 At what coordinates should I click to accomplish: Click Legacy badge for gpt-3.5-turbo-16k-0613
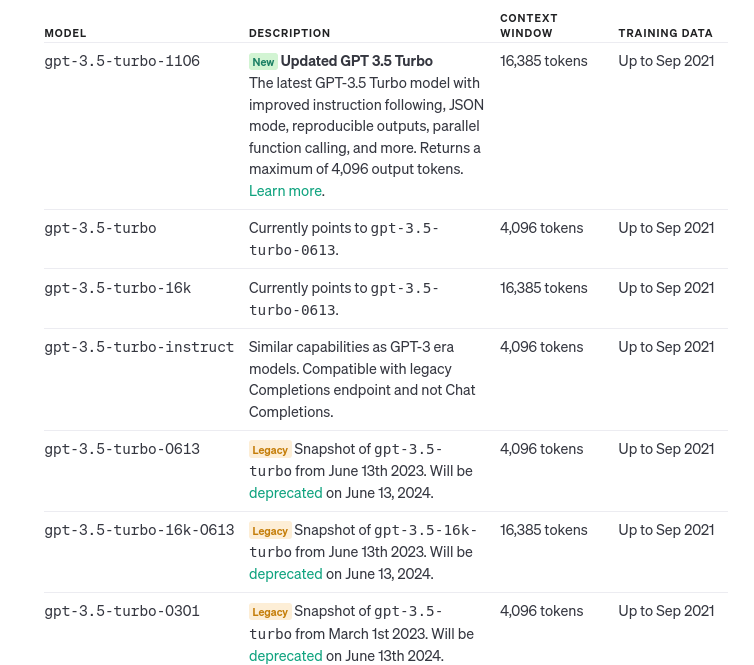coord(270,530)
